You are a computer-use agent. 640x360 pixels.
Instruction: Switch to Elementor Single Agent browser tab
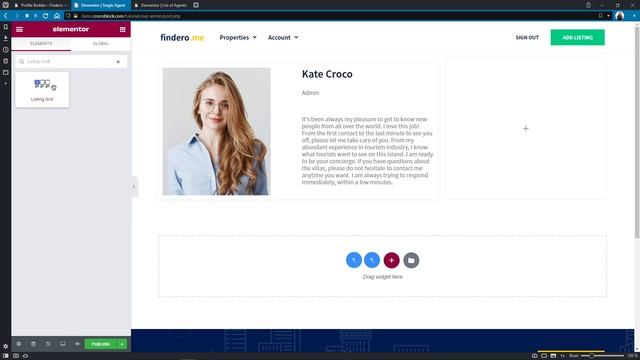point(100,5)
